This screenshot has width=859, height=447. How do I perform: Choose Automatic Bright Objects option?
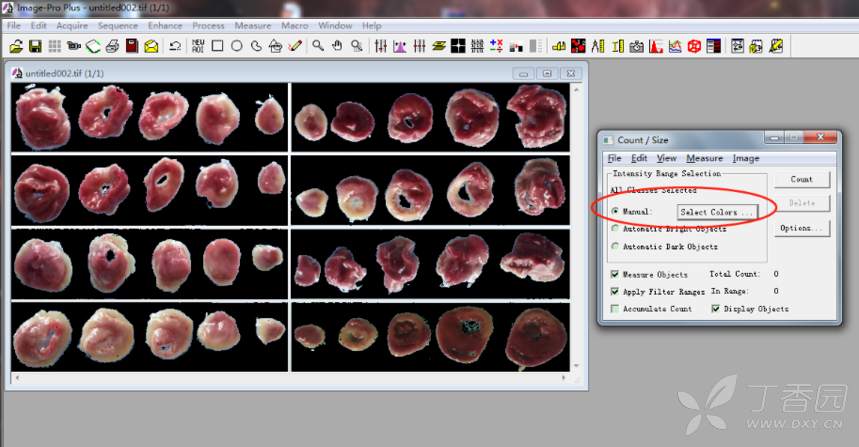pyautogui.click(x=615, y=229)
